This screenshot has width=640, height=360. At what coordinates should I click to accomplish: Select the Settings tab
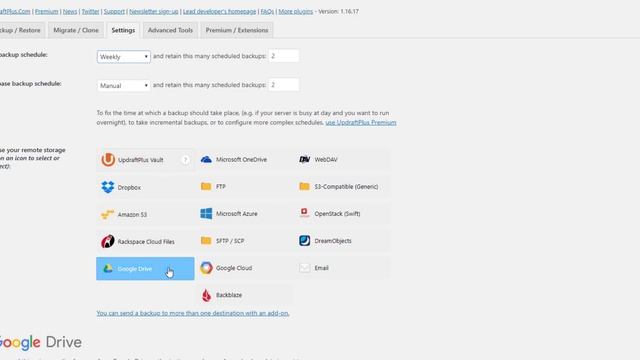pos(123,30)
